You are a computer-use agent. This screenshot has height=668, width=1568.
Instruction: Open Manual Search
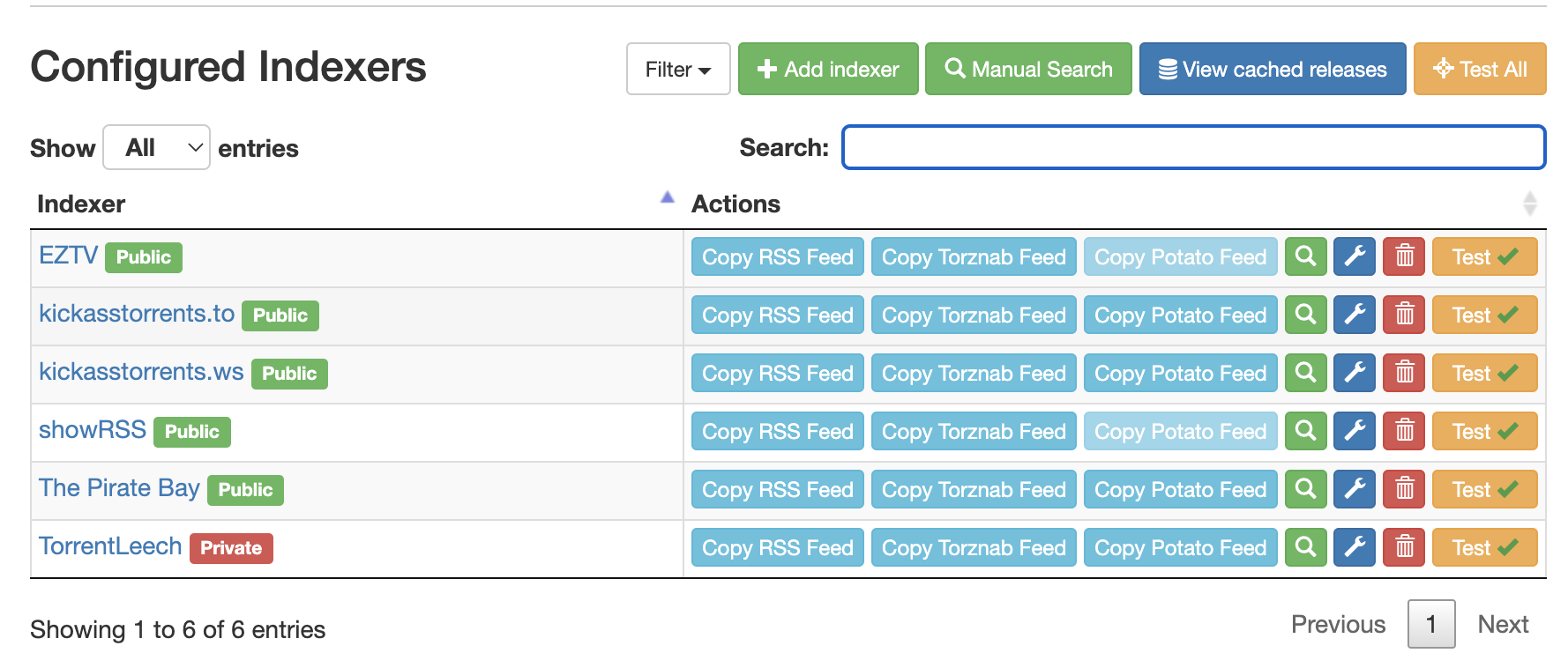(1027, 69)
